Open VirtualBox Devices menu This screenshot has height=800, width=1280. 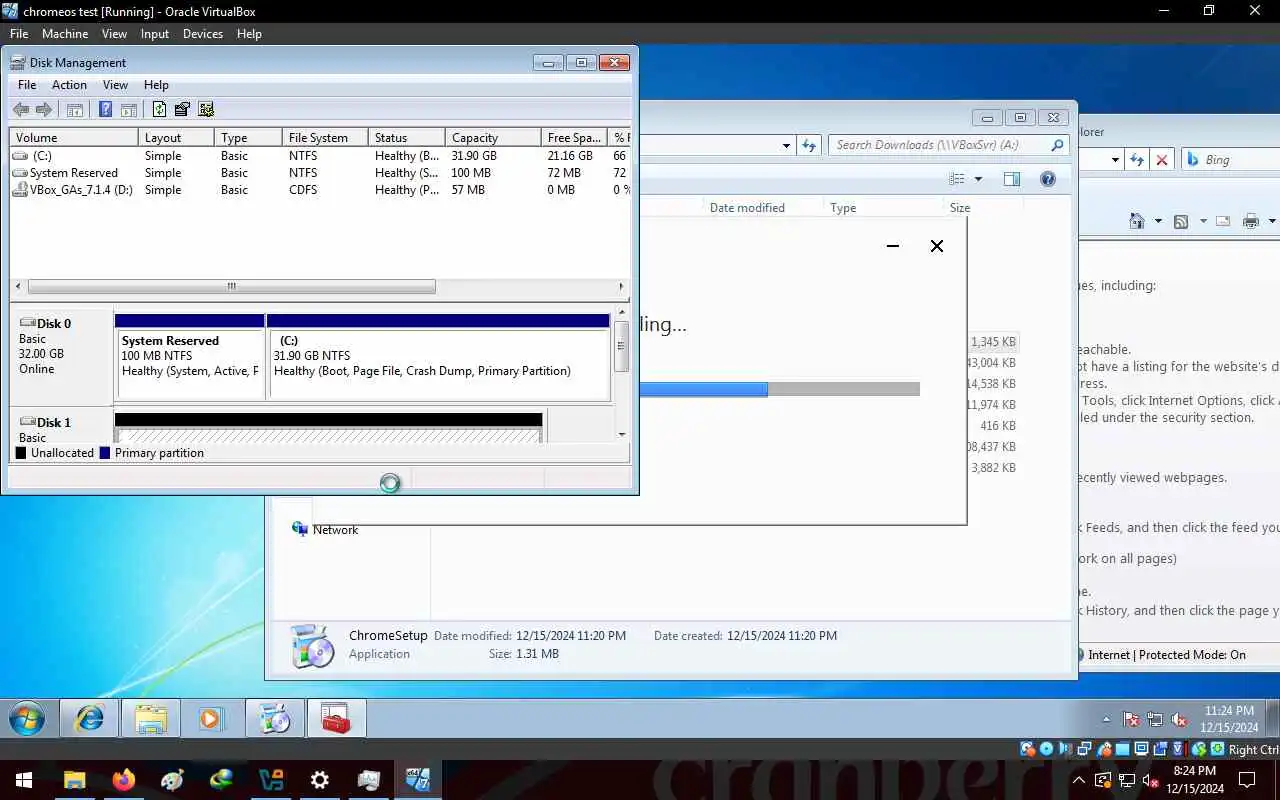pos(203,33)
